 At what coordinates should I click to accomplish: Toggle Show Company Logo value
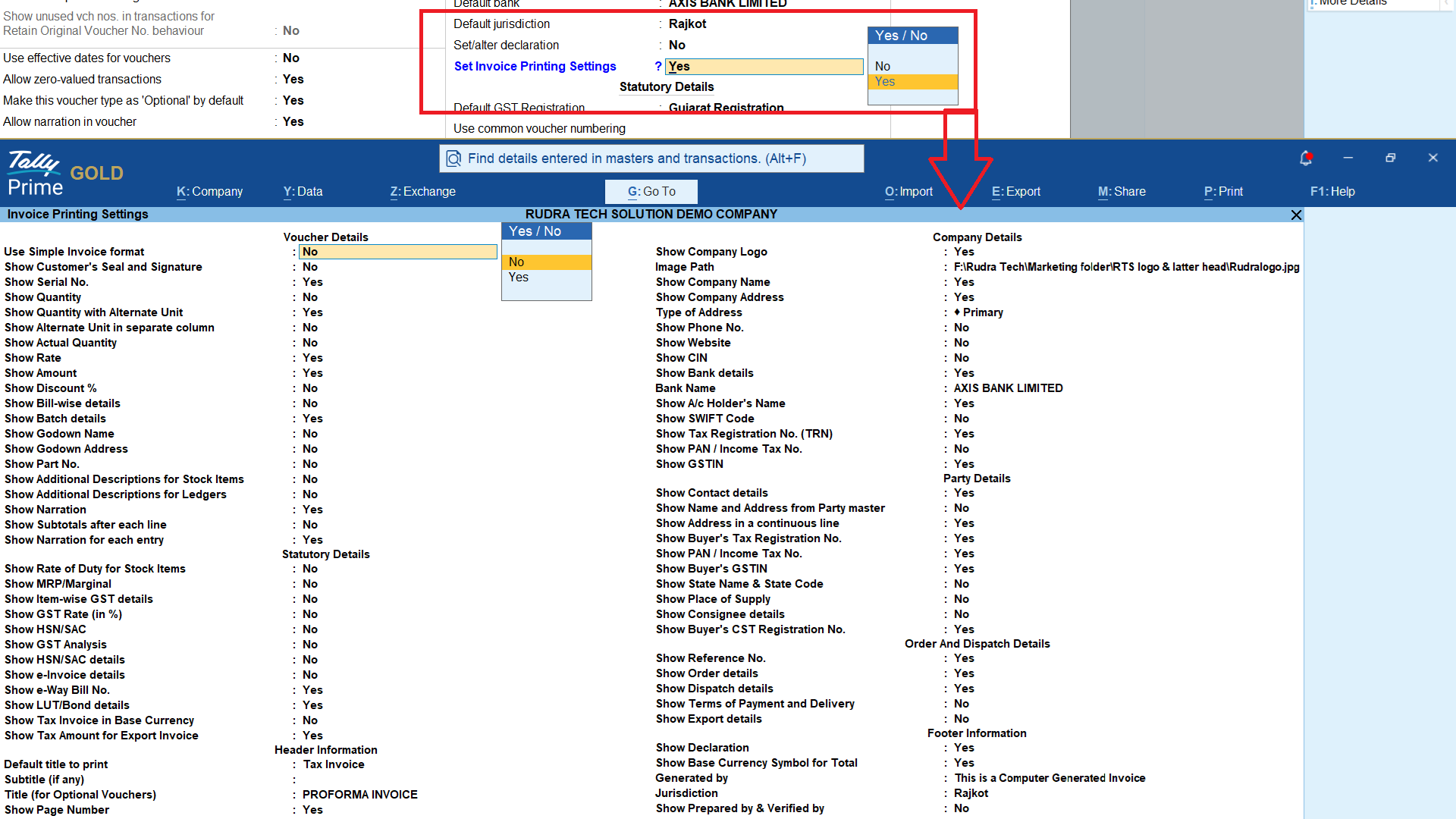(x=964, y=252)
